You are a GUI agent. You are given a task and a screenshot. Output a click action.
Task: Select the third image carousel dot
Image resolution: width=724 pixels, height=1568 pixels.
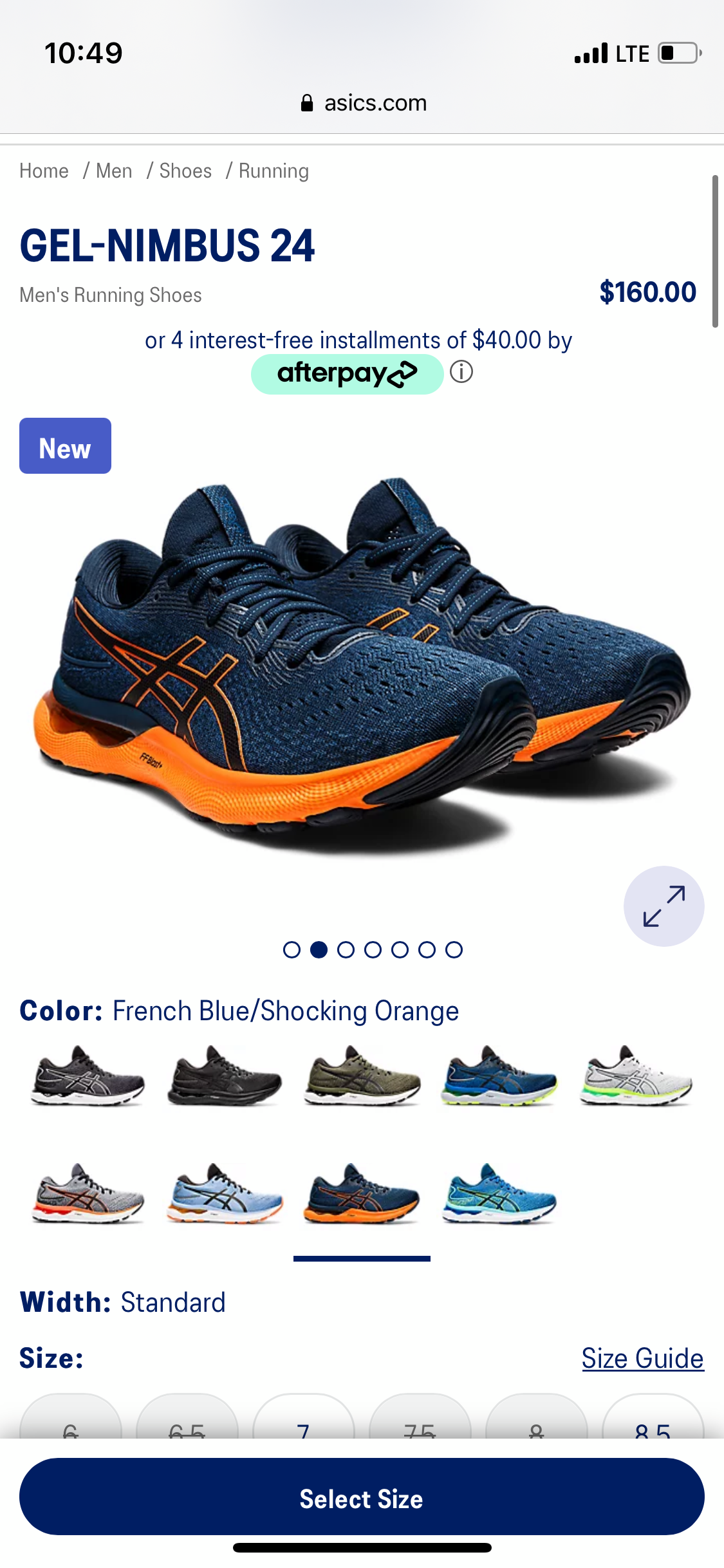pyautogui.click(x=346, y=950)
